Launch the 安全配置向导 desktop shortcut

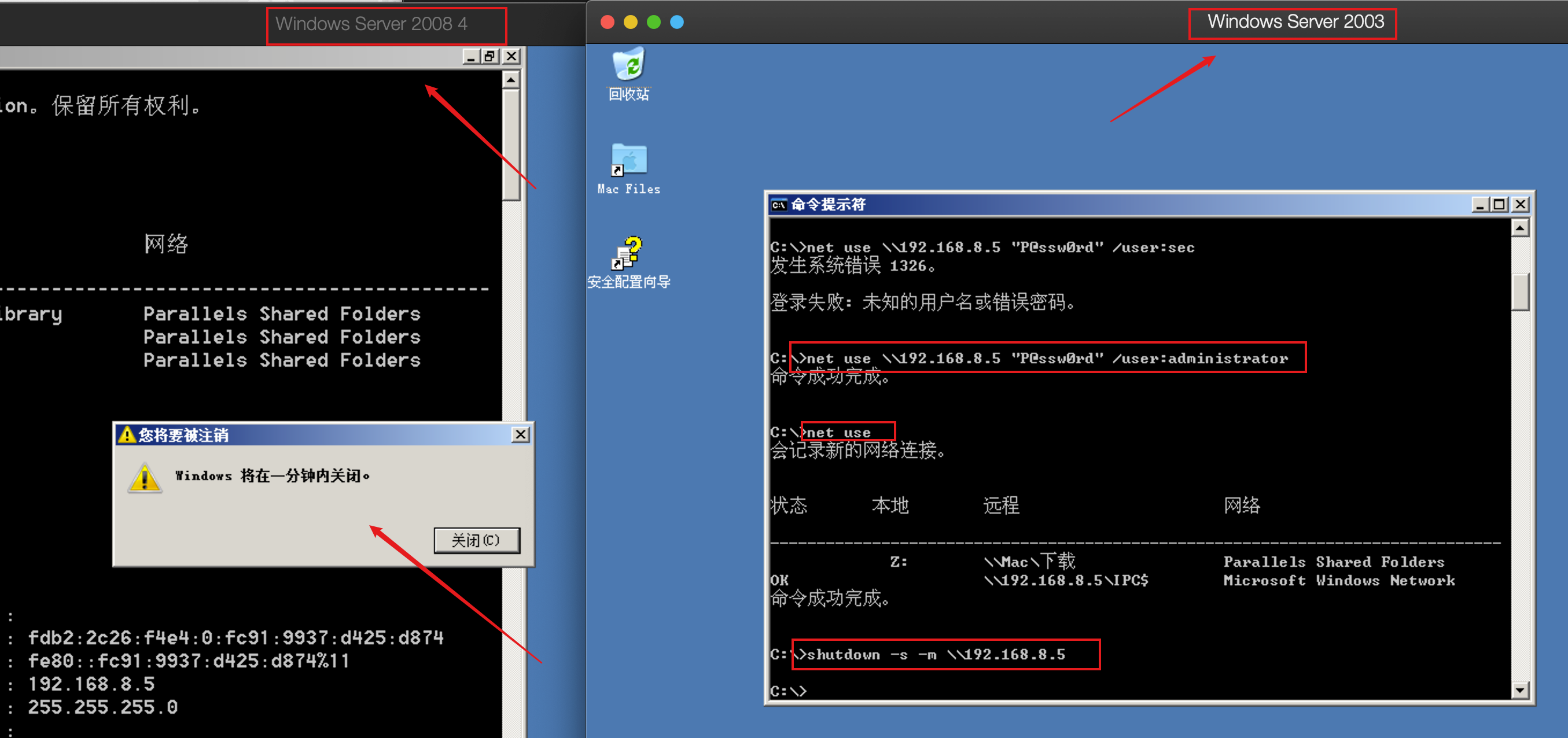tap(629, 262)
